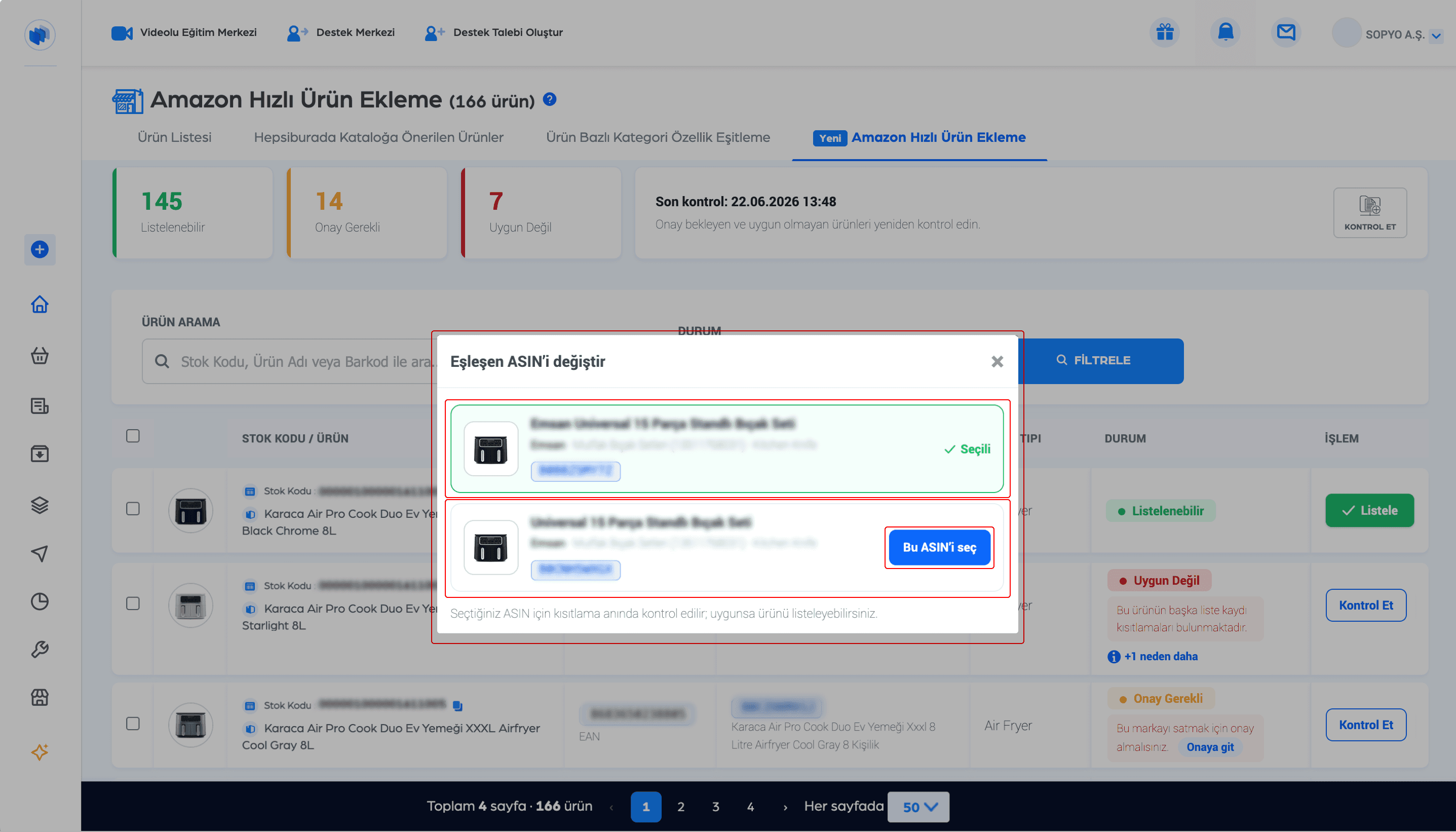Viewport: 1456px width, 832px height.
Task: Toggle the select-all checkbox in the table header
Action: coord(133,436)
